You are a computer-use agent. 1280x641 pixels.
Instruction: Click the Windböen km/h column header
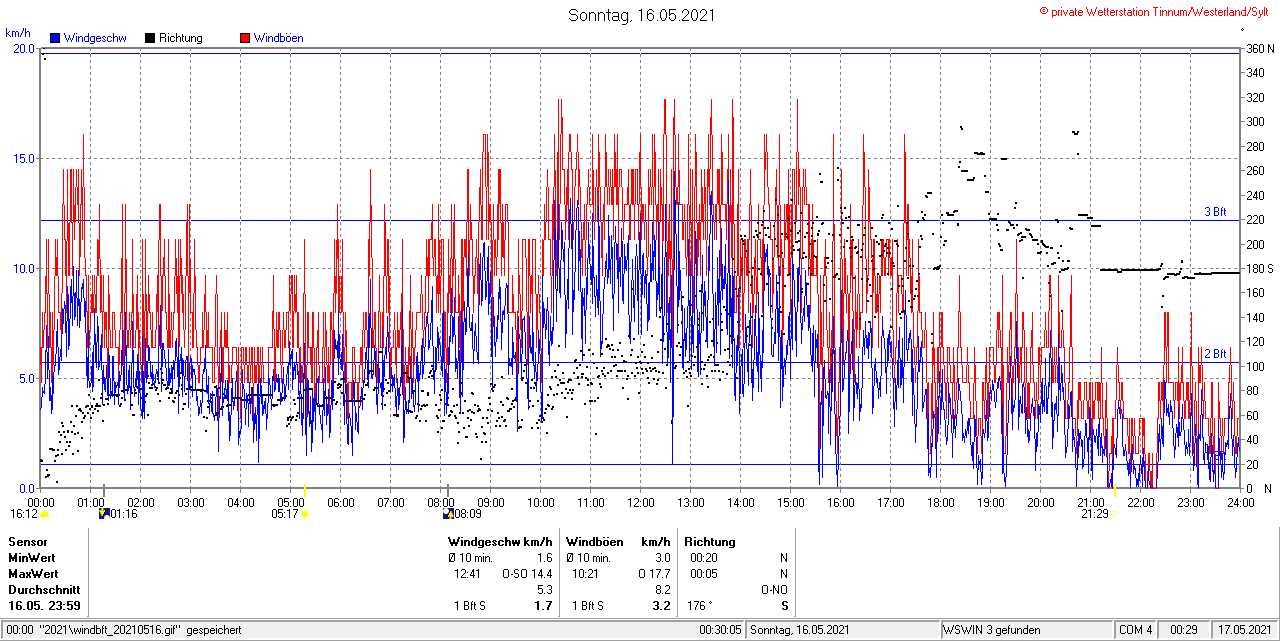(x=617, y=541)
